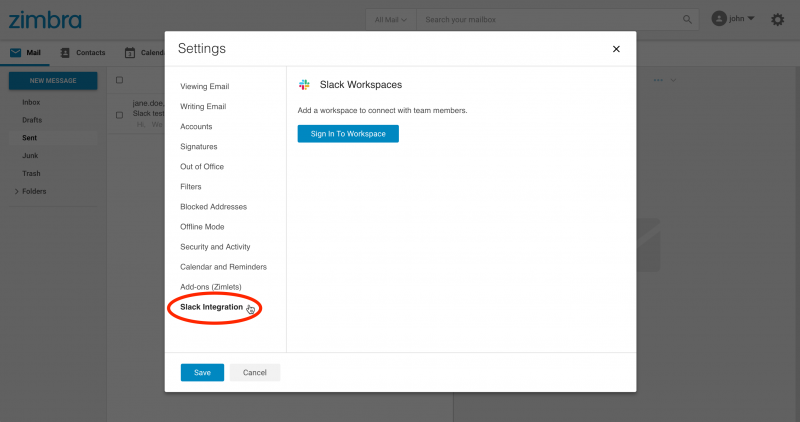
Task: Select the Accounts settings section
Action: click(x=196, y=127)
